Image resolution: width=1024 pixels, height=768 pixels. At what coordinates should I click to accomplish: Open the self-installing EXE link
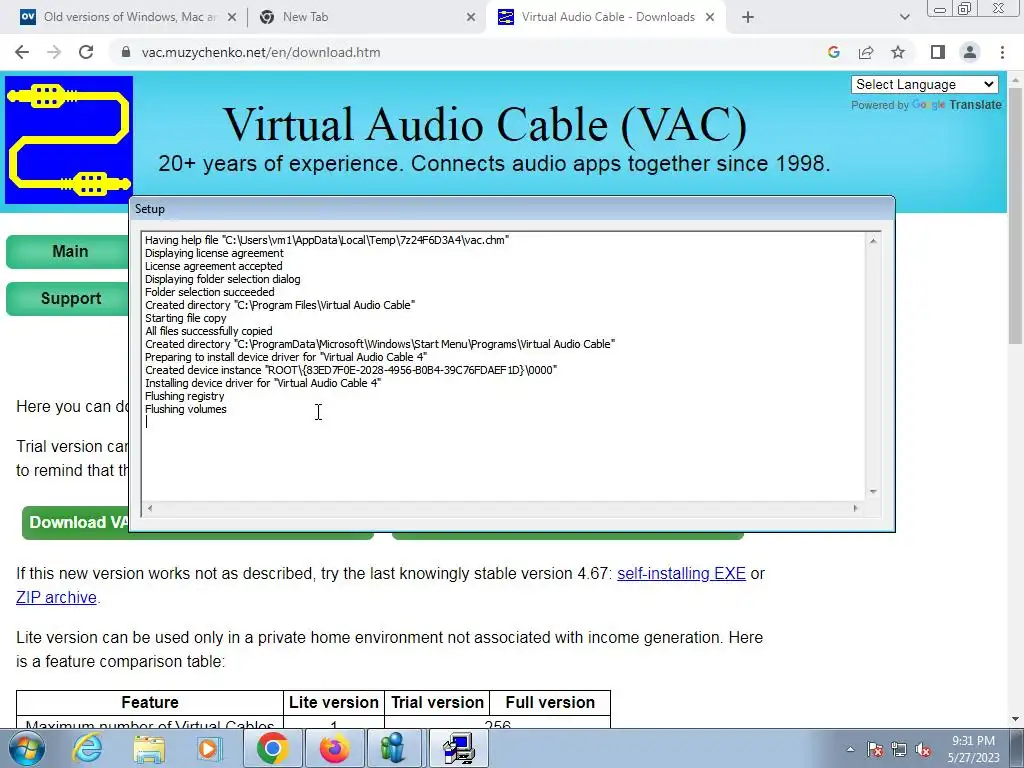681,573
